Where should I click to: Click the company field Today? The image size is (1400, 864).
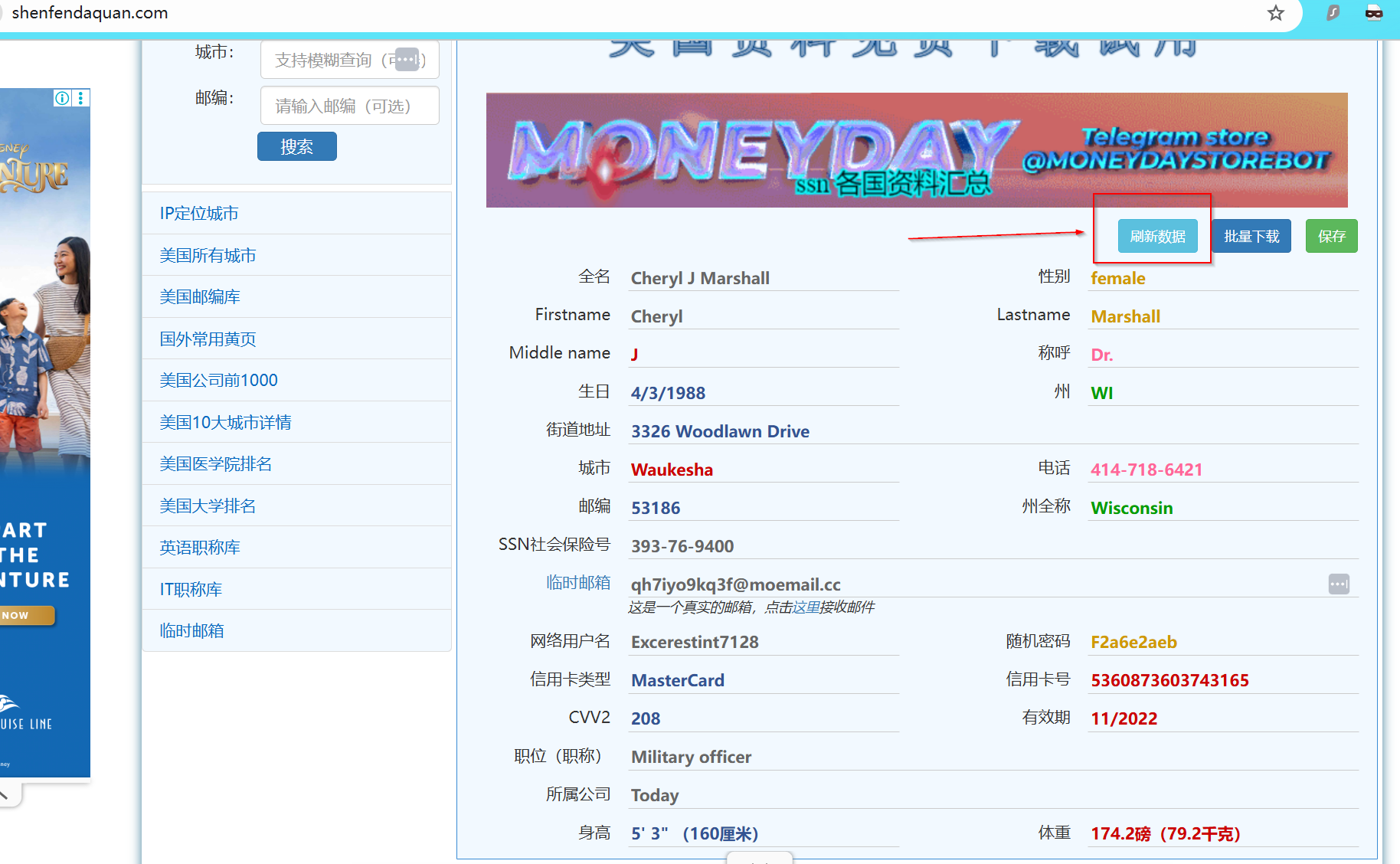pyautogui.click(x=993, y=795)
